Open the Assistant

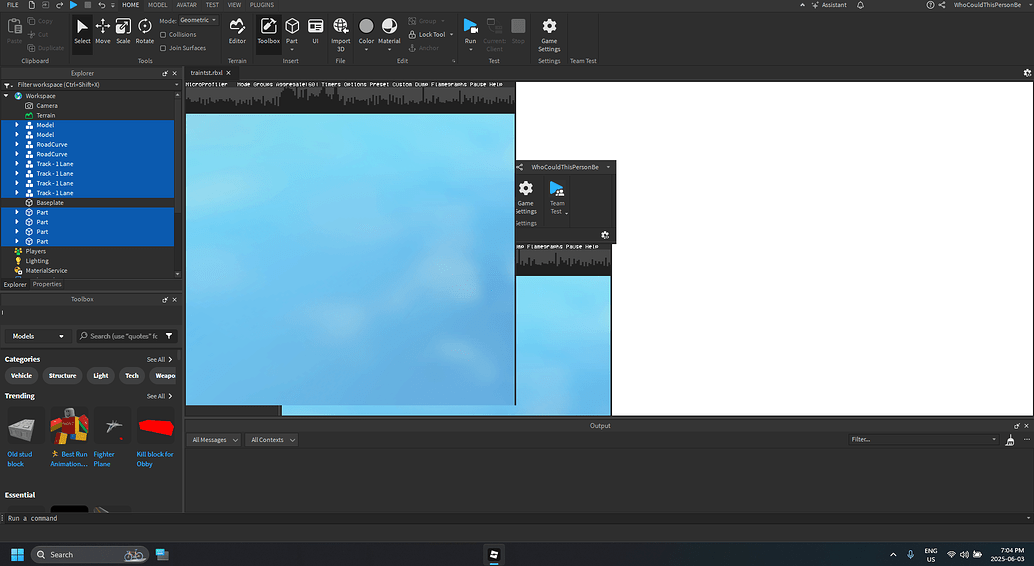(830, 5)
